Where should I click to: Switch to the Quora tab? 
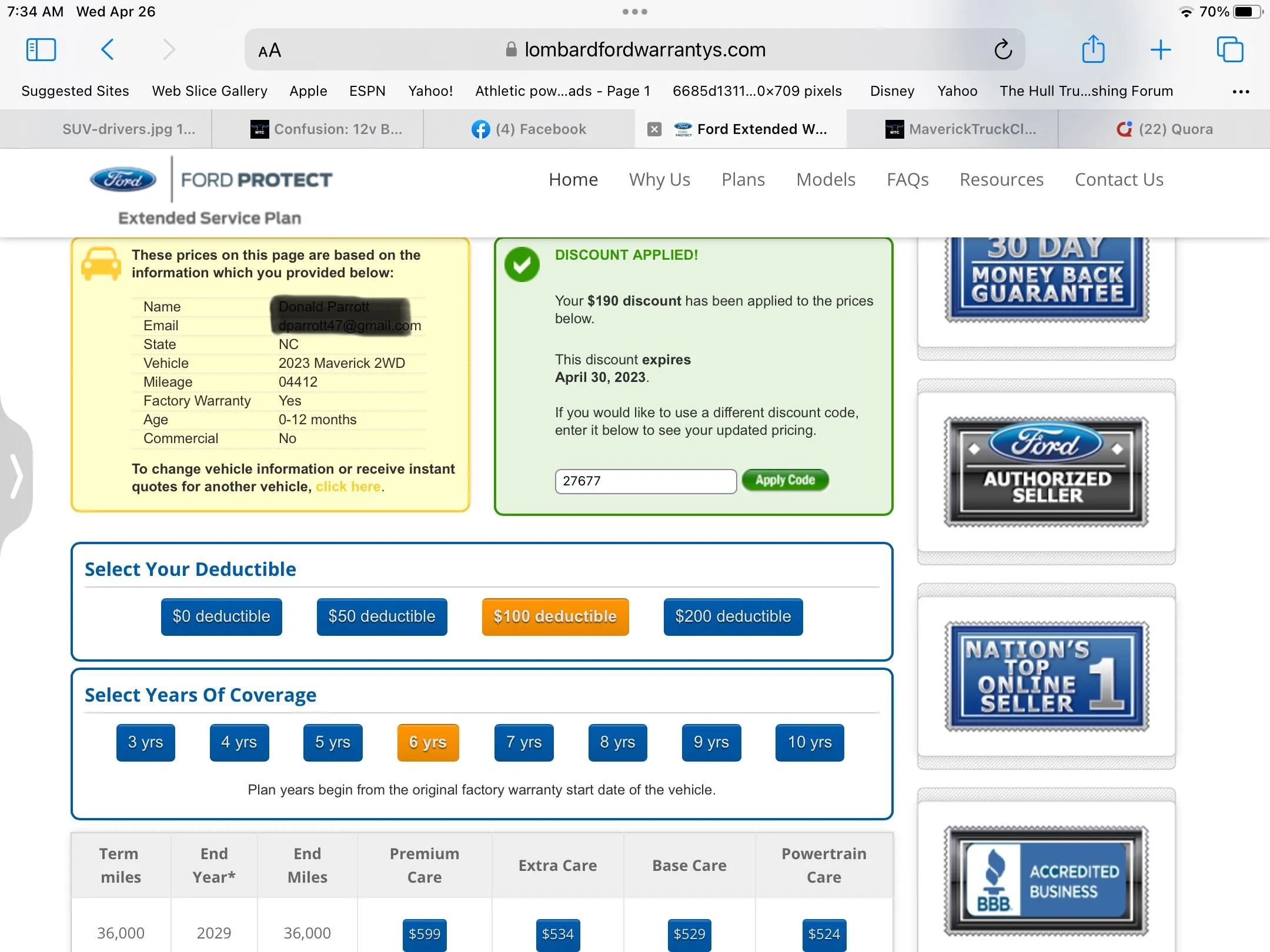[x=1164, y=129]
